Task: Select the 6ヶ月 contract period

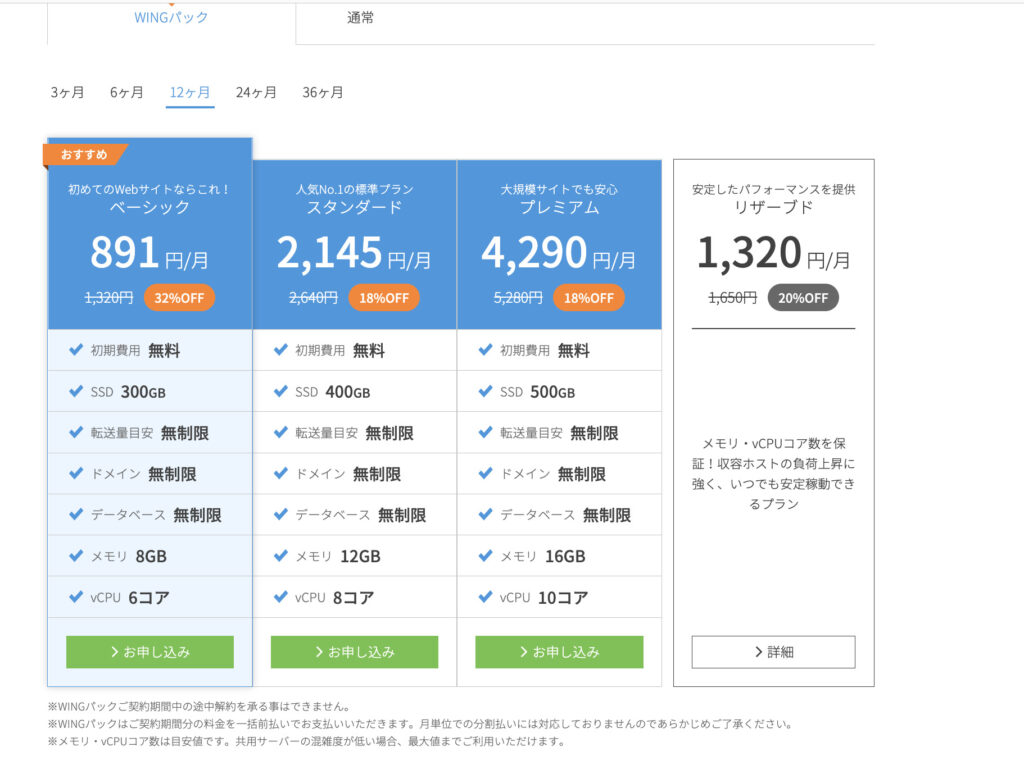Action: click(127, 93)
